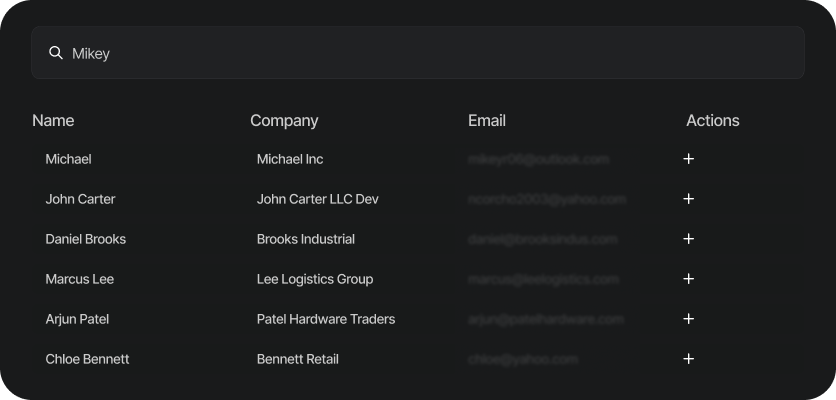Focus the search field containing Mikey
Screen dimensions: 836x400
[418, 53]
